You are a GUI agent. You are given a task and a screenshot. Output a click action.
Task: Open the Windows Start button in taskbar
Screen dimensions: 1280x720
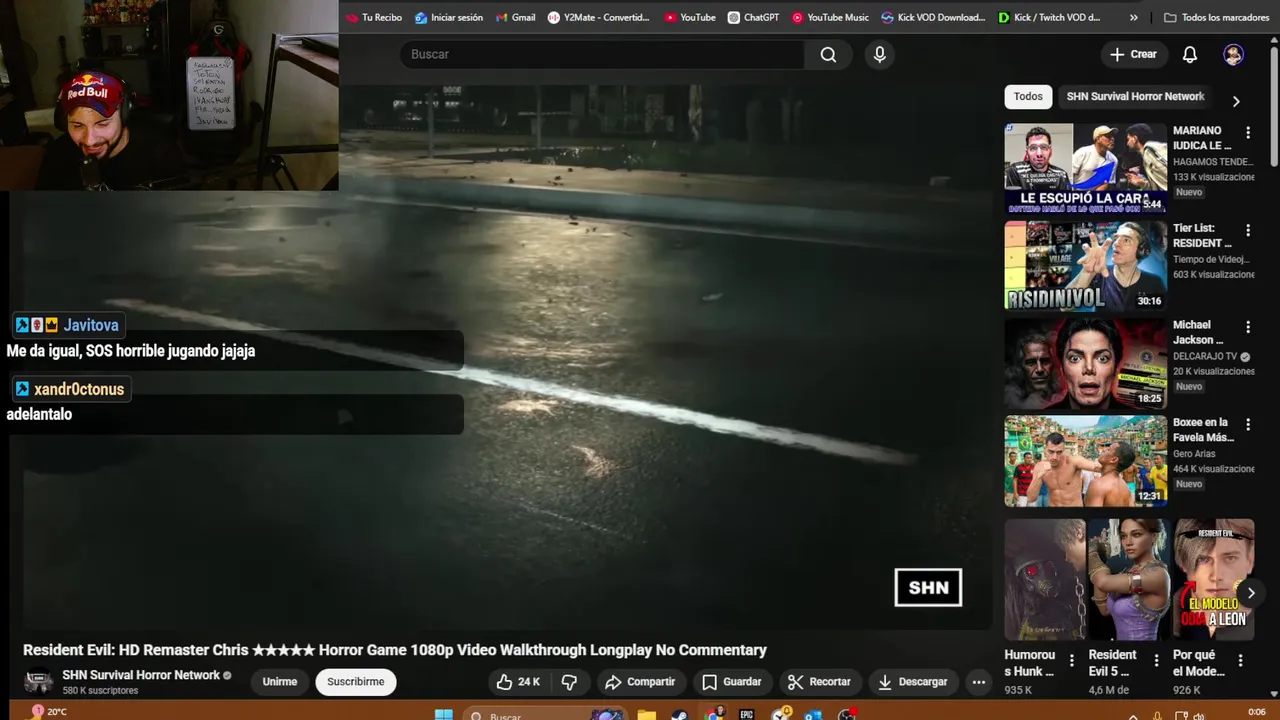444,714
